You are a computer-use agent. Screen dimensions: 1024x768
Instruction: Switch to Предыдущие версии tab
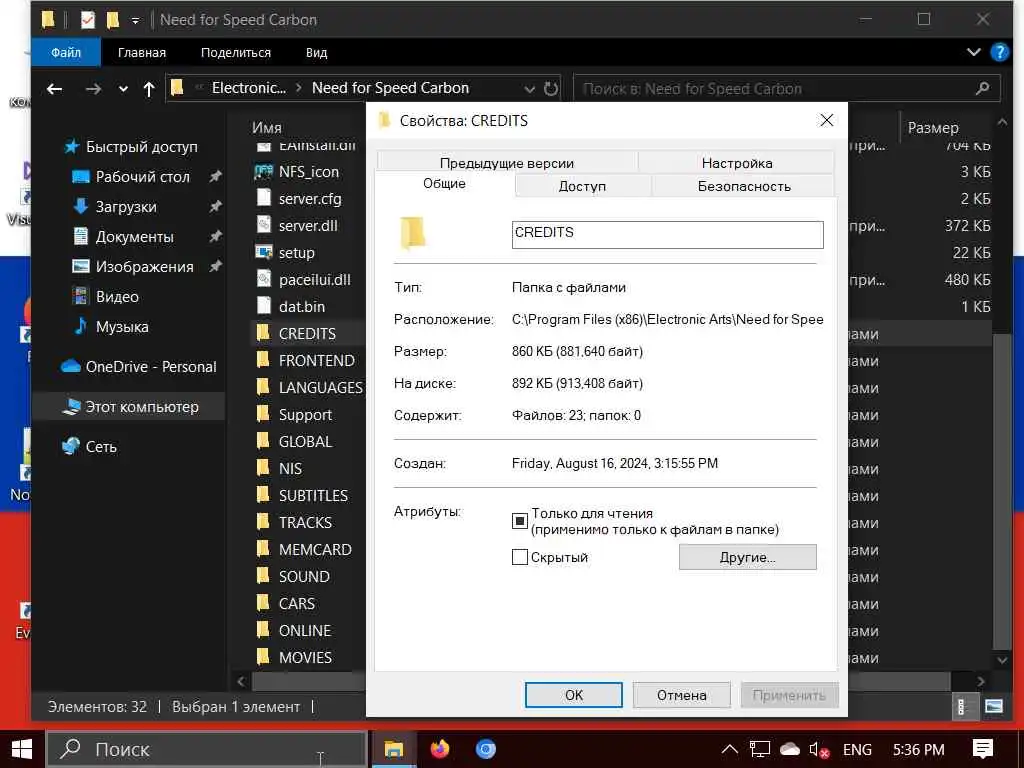(507, 163)
